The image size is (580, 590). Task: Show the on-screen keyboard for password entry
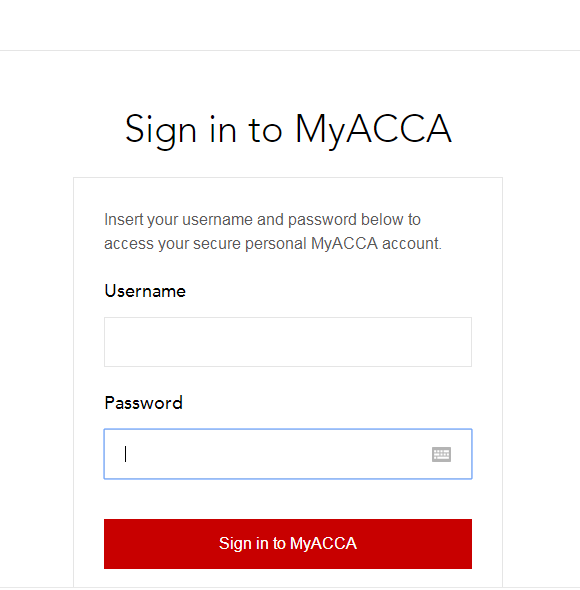click(x=441, y=454)
